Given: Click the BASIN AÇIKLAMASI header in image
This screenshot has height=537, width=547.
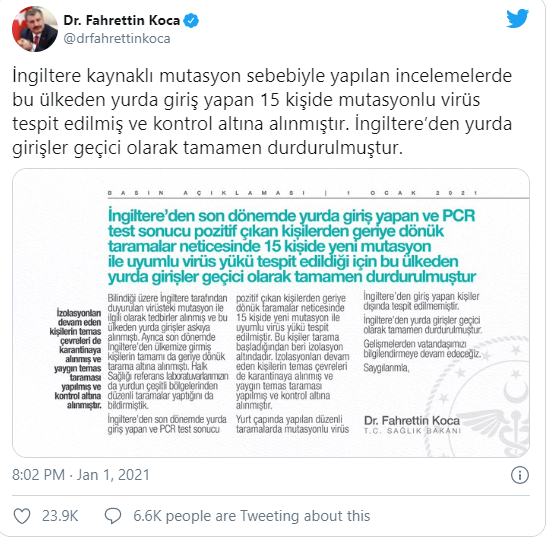Looking at the screenshot, I should click(293, 193).
